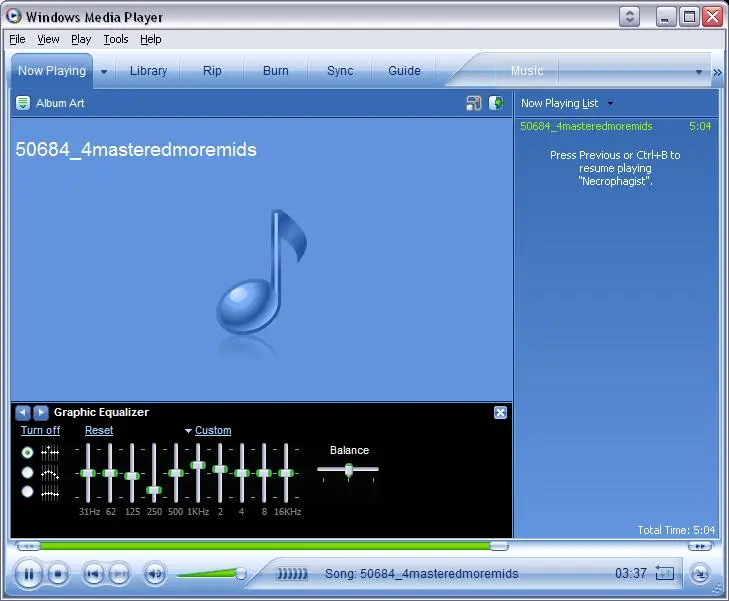Click the Balance slider knob
The width and height of the screenshot is (729, 601).
(349, 470)
